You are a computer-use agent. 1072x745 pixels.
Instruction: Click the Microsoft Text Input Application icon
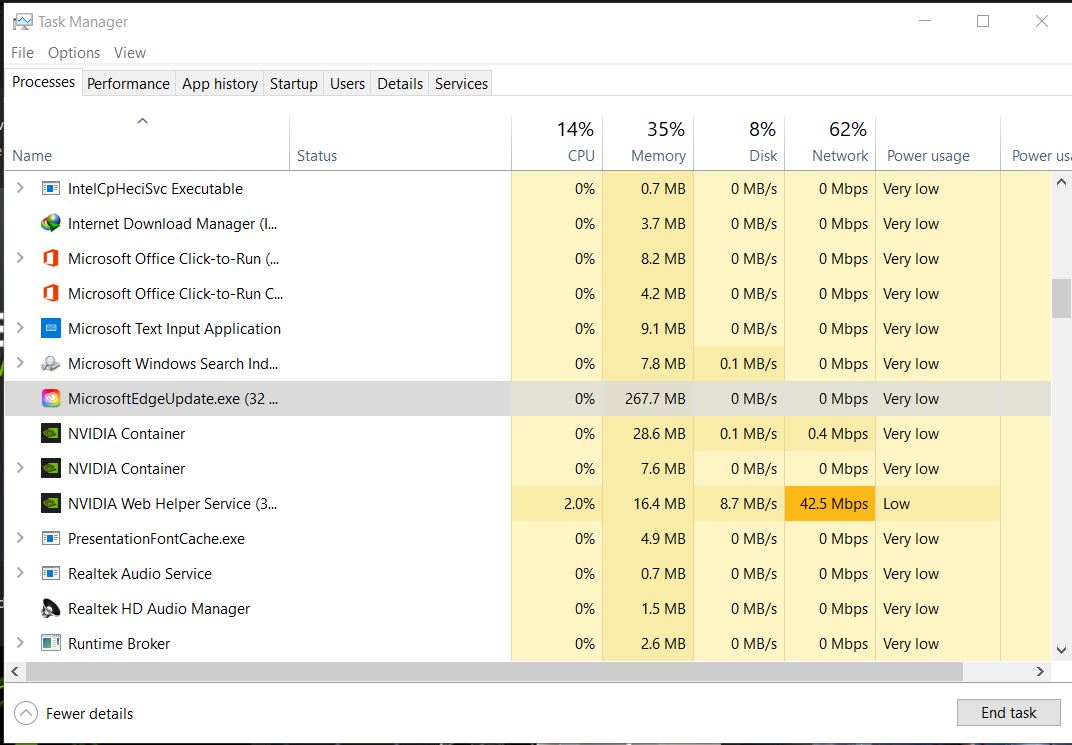click(x=50, y=329)
